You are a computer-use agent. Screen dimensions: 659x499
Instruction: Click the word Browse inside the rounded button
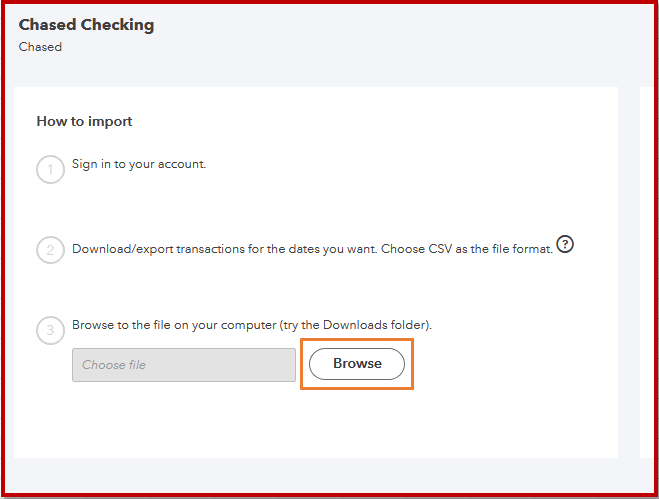pyautogui.click(x=357, y=364)
